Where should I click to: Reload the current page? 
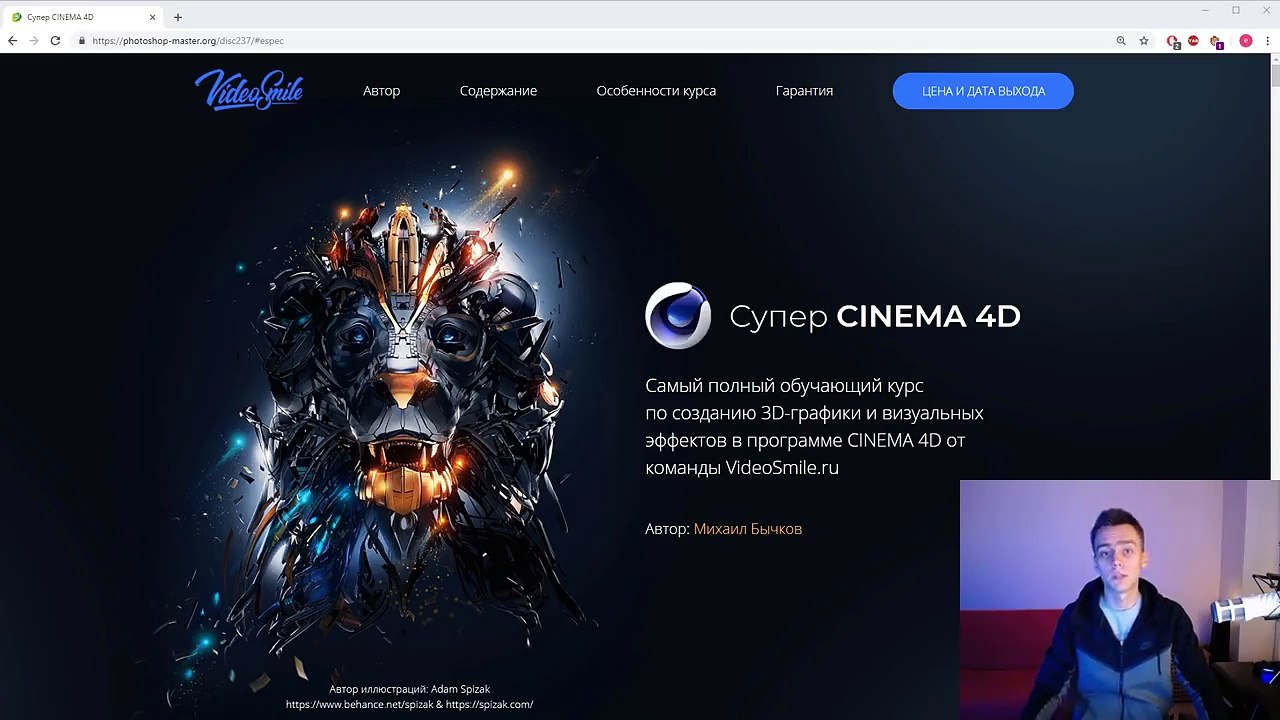[56, 41]
